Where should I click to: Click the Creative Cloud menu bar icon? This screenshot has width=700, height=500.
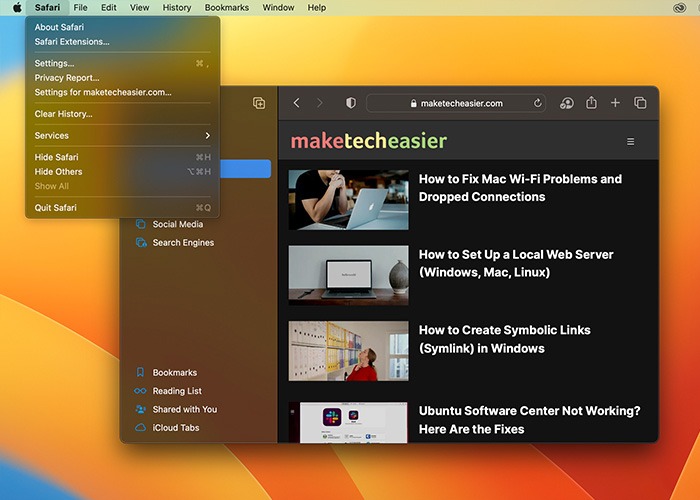679,8
